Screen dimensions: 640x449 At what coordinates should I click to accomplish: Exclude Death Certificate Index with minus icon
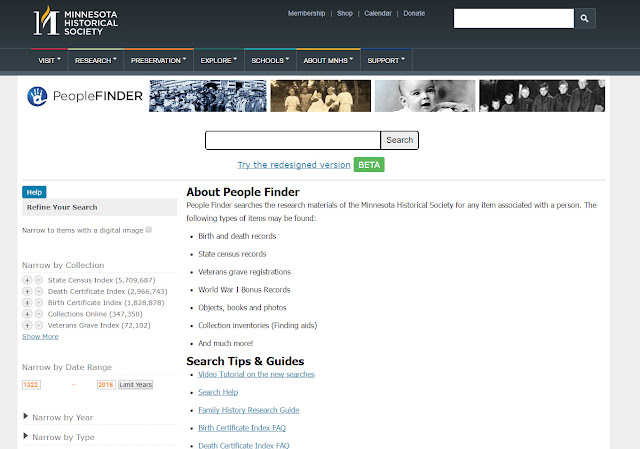39,291
